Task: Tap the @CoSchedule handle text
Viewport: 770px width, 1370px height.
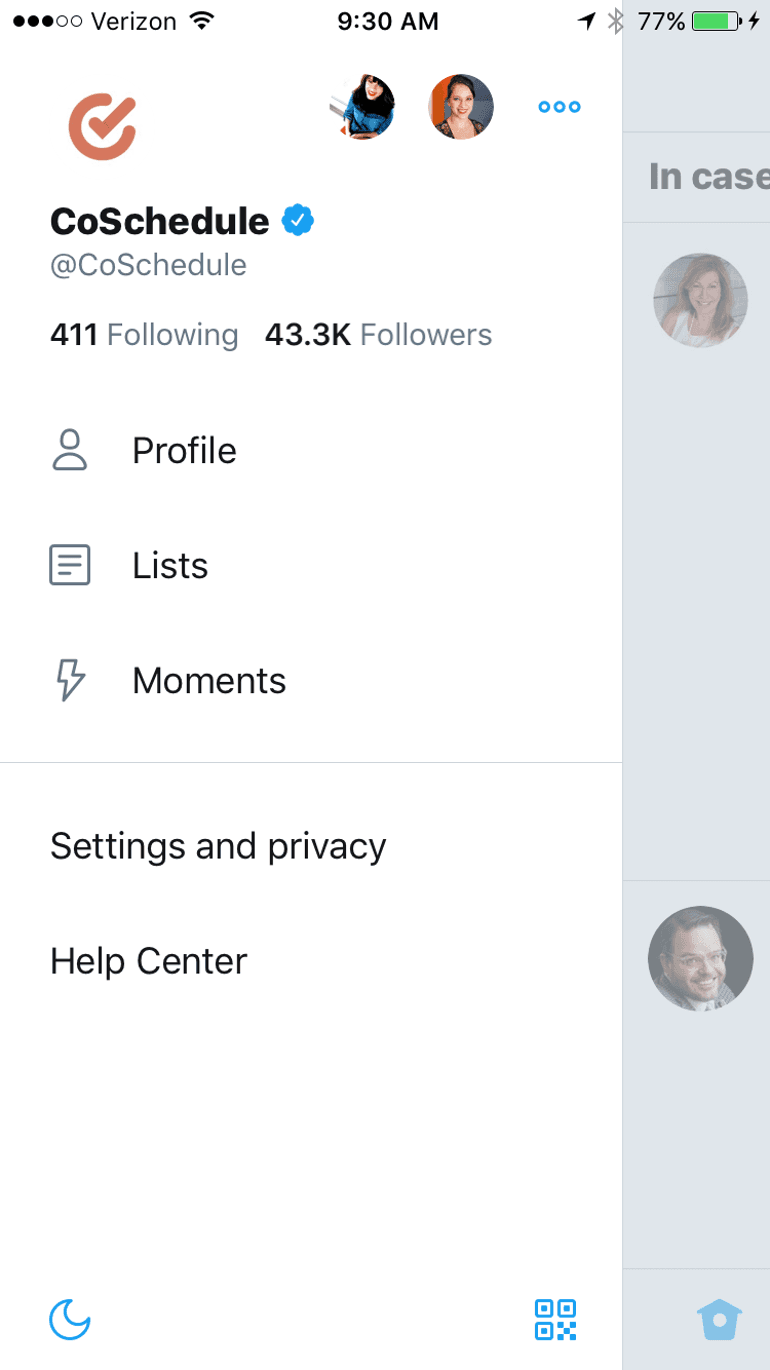Action: [x=148, y=265]
